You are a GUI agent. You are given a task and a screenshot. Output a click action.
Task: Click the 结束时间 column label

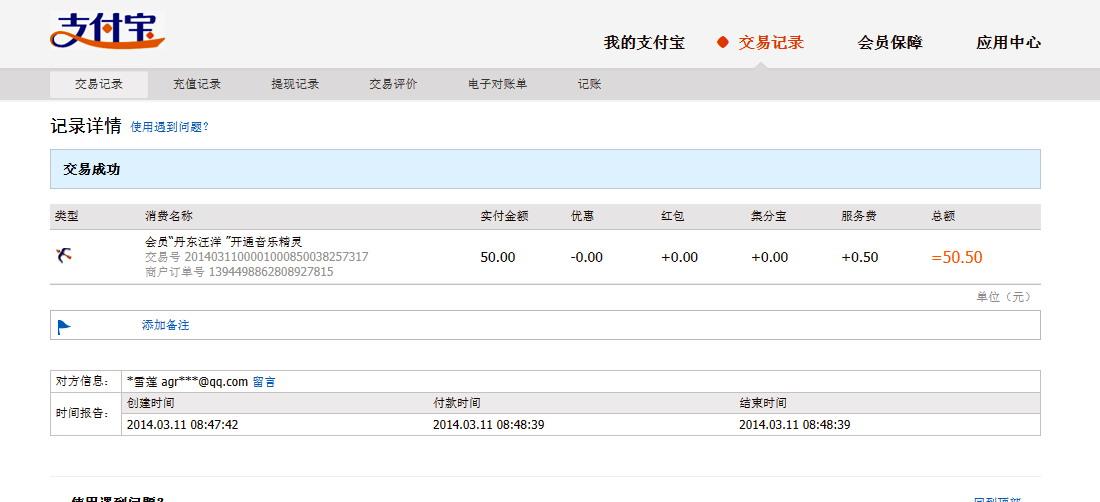point(763,403)
